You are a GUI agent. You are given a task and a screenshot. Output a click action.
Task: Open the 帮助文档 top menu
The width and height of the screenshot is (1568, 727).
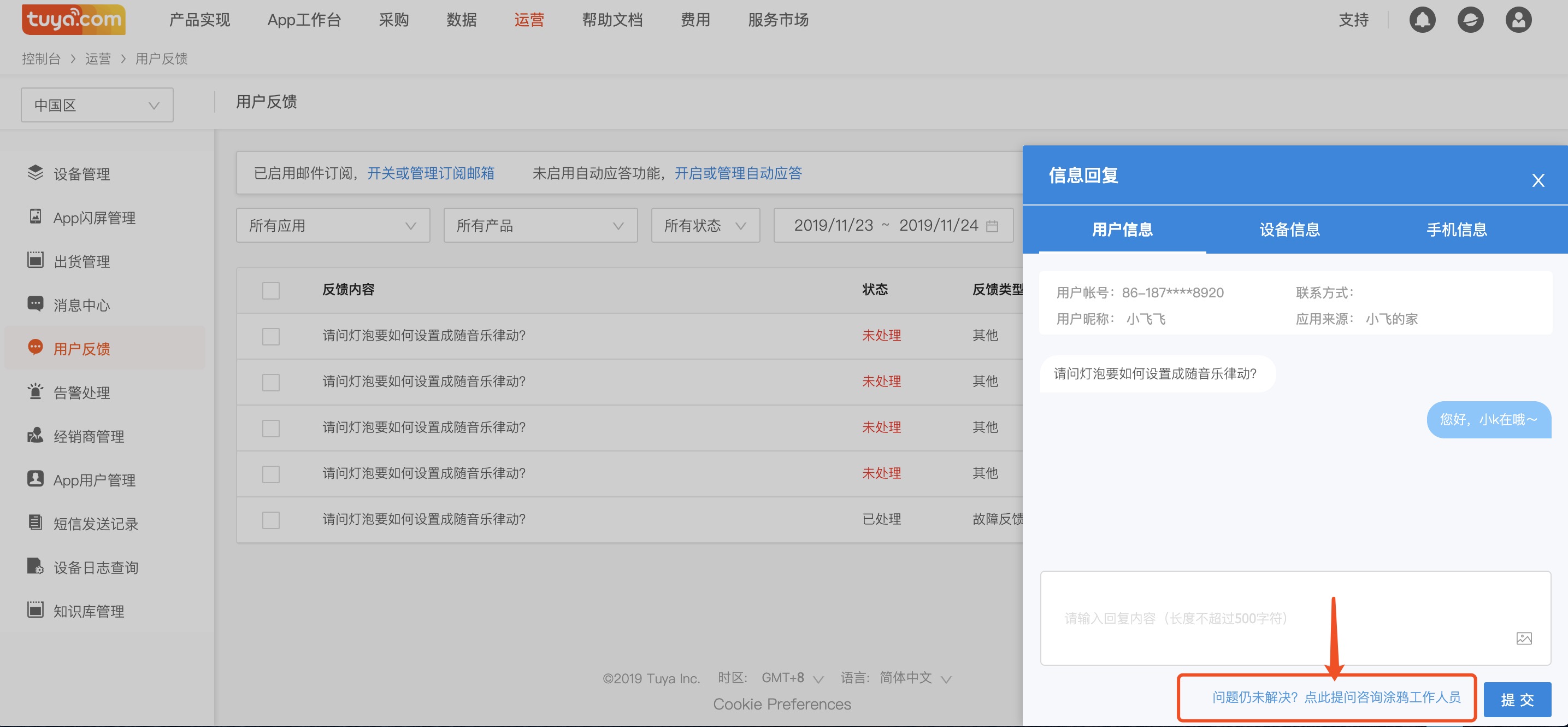click(612, 20)
